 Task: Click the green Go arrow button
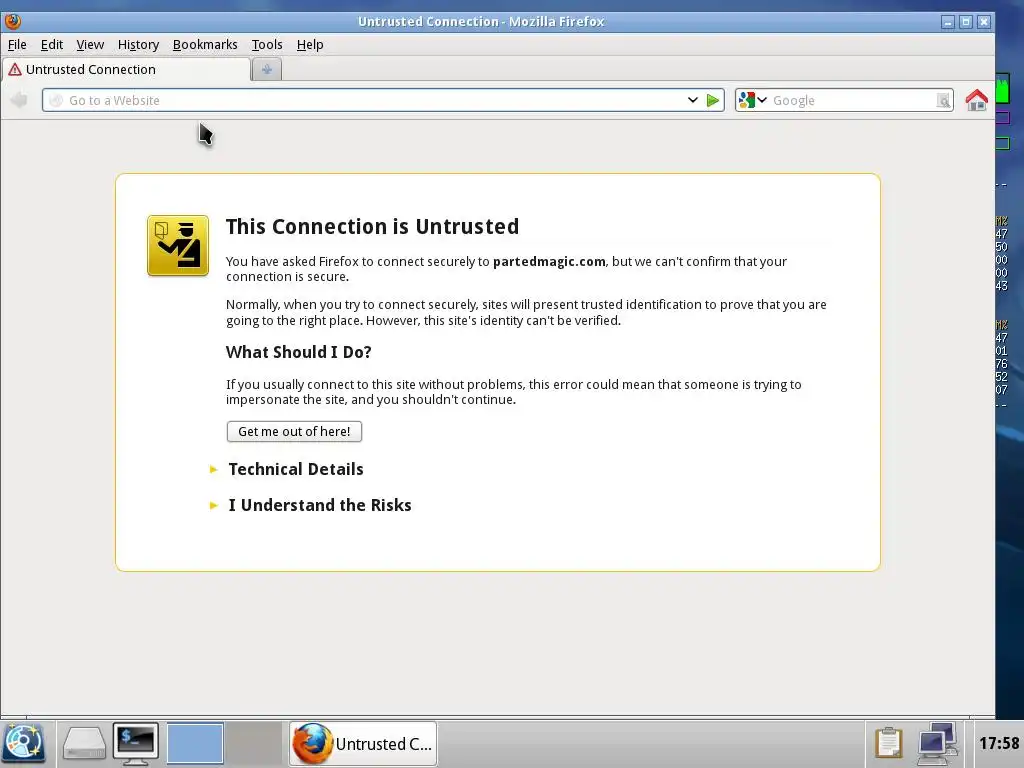(x=713, y=100)
